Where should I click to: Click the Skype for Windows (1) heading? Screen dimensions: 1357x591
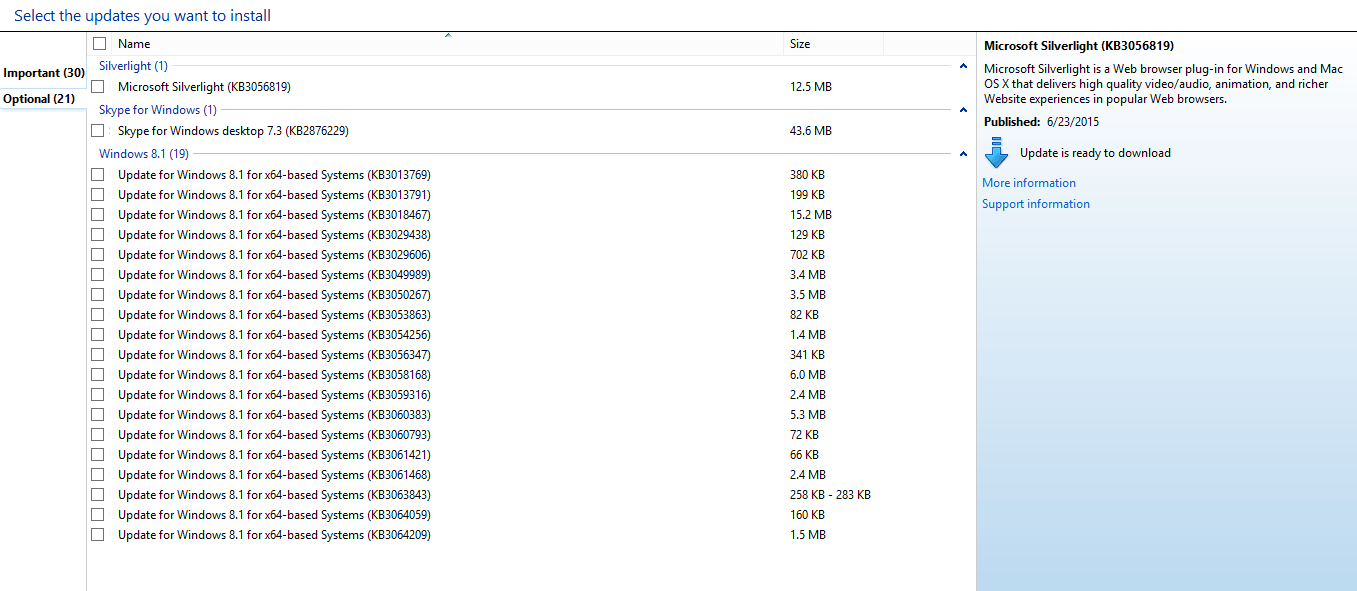point(158,110)
